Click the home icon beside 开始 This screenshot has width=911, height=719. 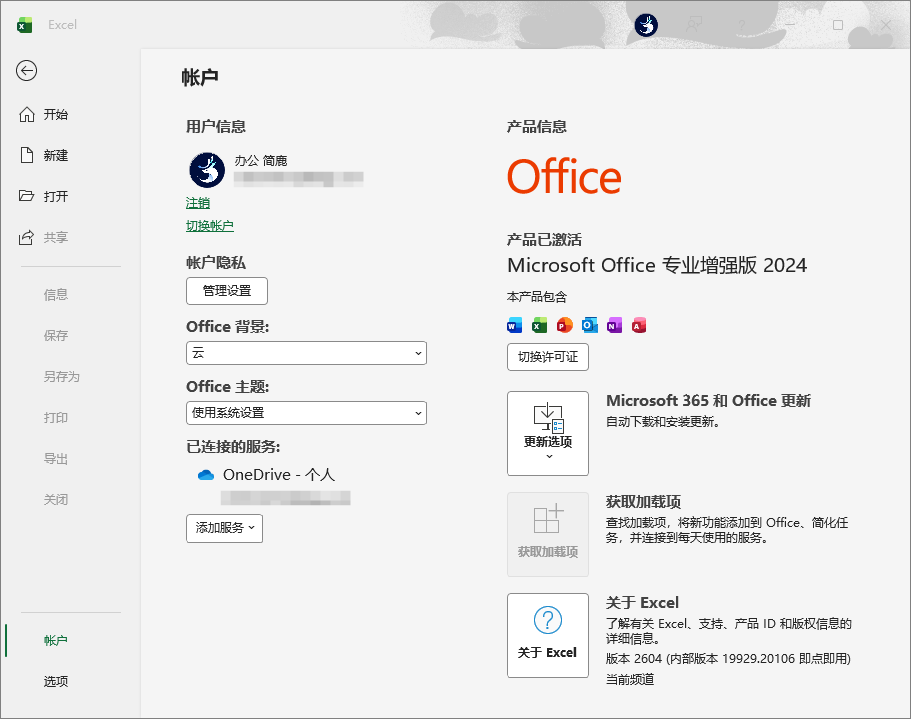point(27,114)
